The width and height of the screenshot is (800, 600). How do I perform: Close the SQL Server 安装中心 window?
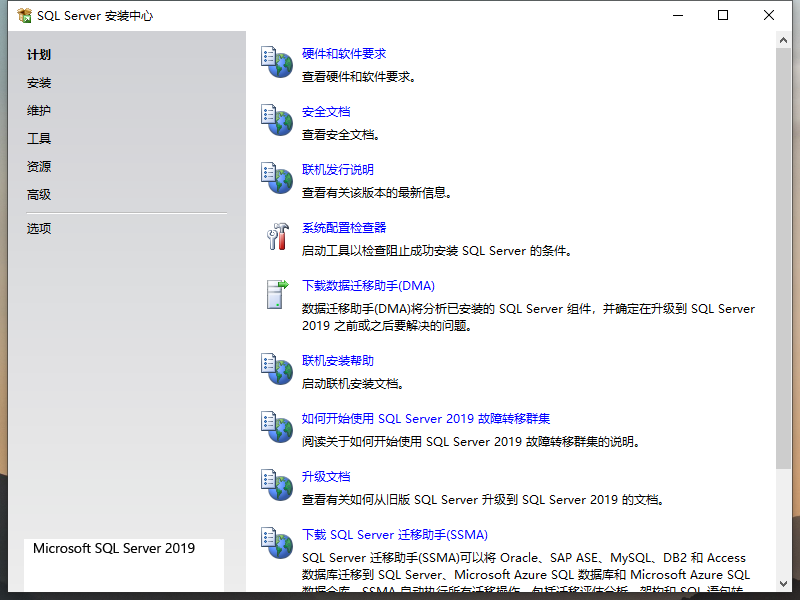(x=769, y=15)
